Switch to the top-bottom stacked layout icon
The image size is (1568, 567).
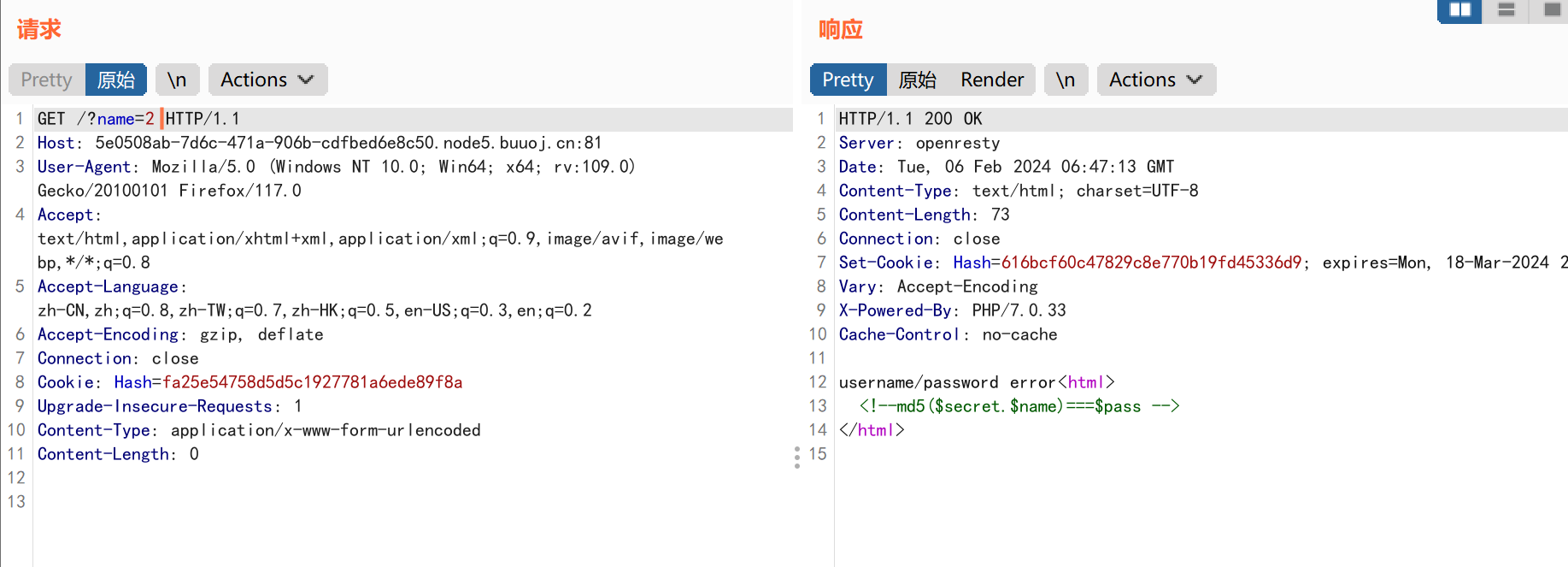click(1506, 10)
